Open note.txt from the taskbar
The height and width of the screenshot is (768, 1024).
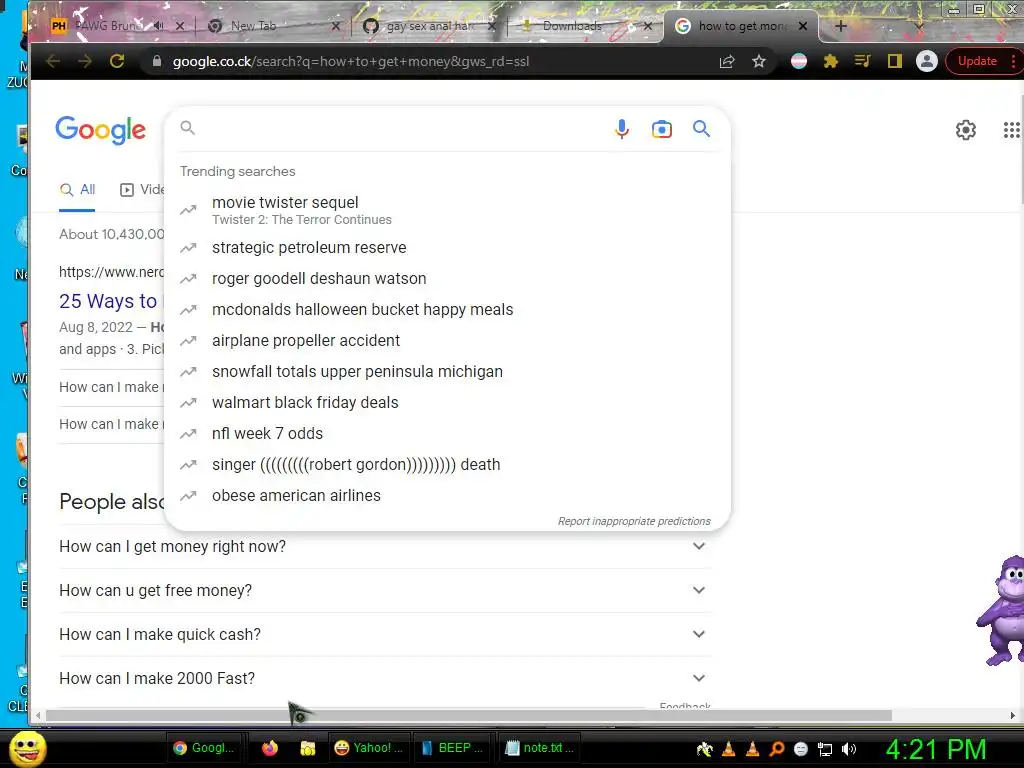tap(539, 748)
